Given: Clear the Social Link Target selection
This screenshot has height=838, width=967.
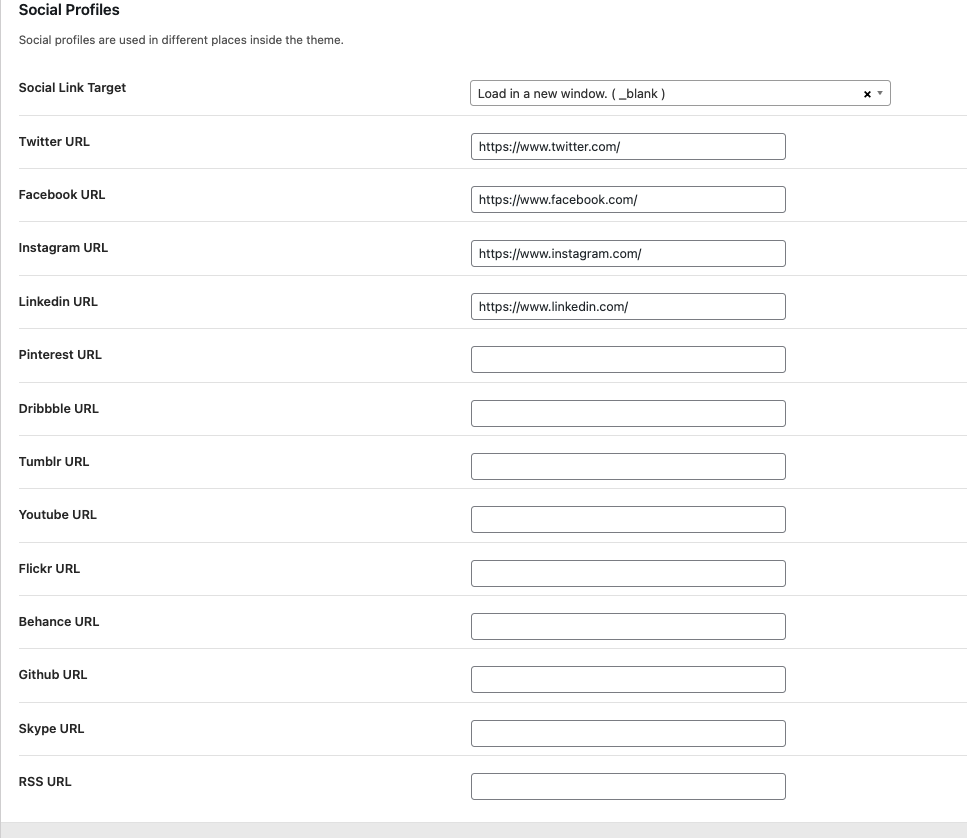Looking at the screenshot, I should tap(867, 94).
